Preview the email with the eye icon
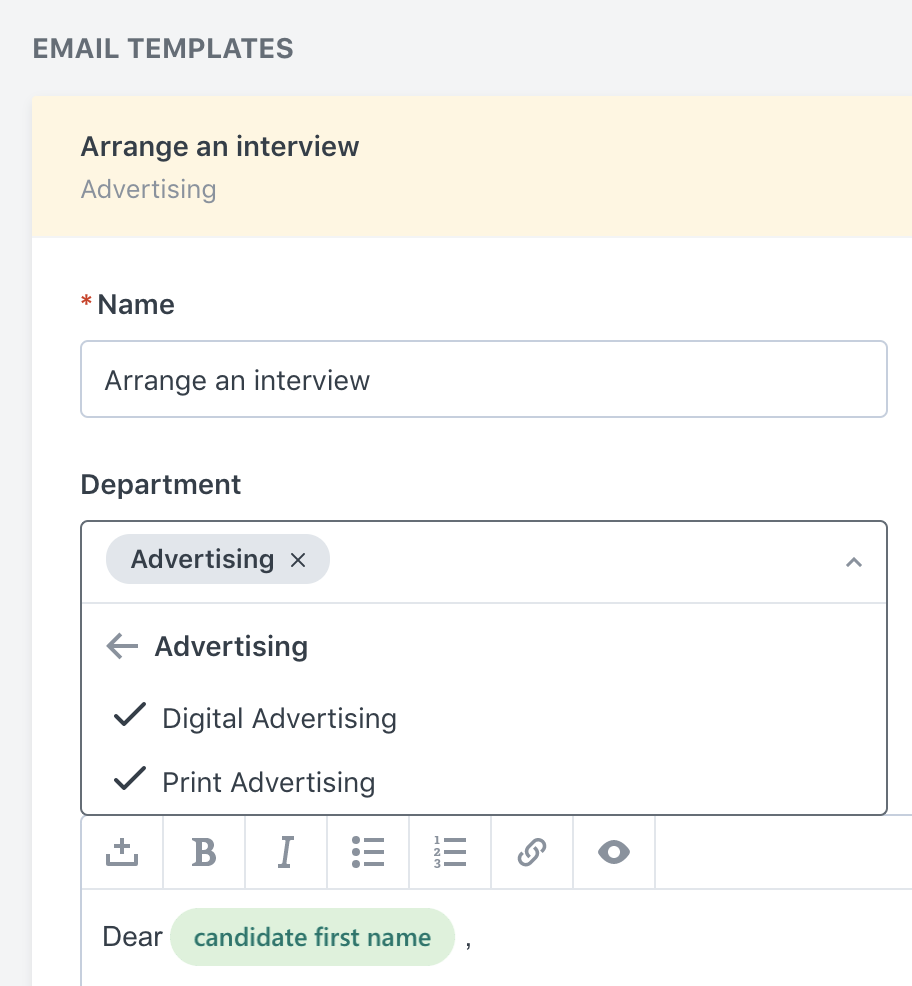 (614, 852)
